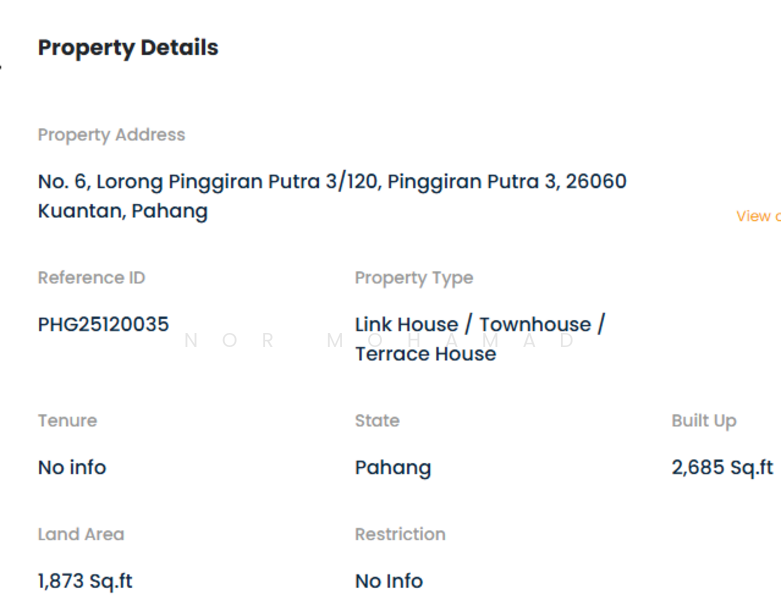This screenshot has height=600, width=781.
Task: Open the orange View link beside address
Action: pos(757,216)
